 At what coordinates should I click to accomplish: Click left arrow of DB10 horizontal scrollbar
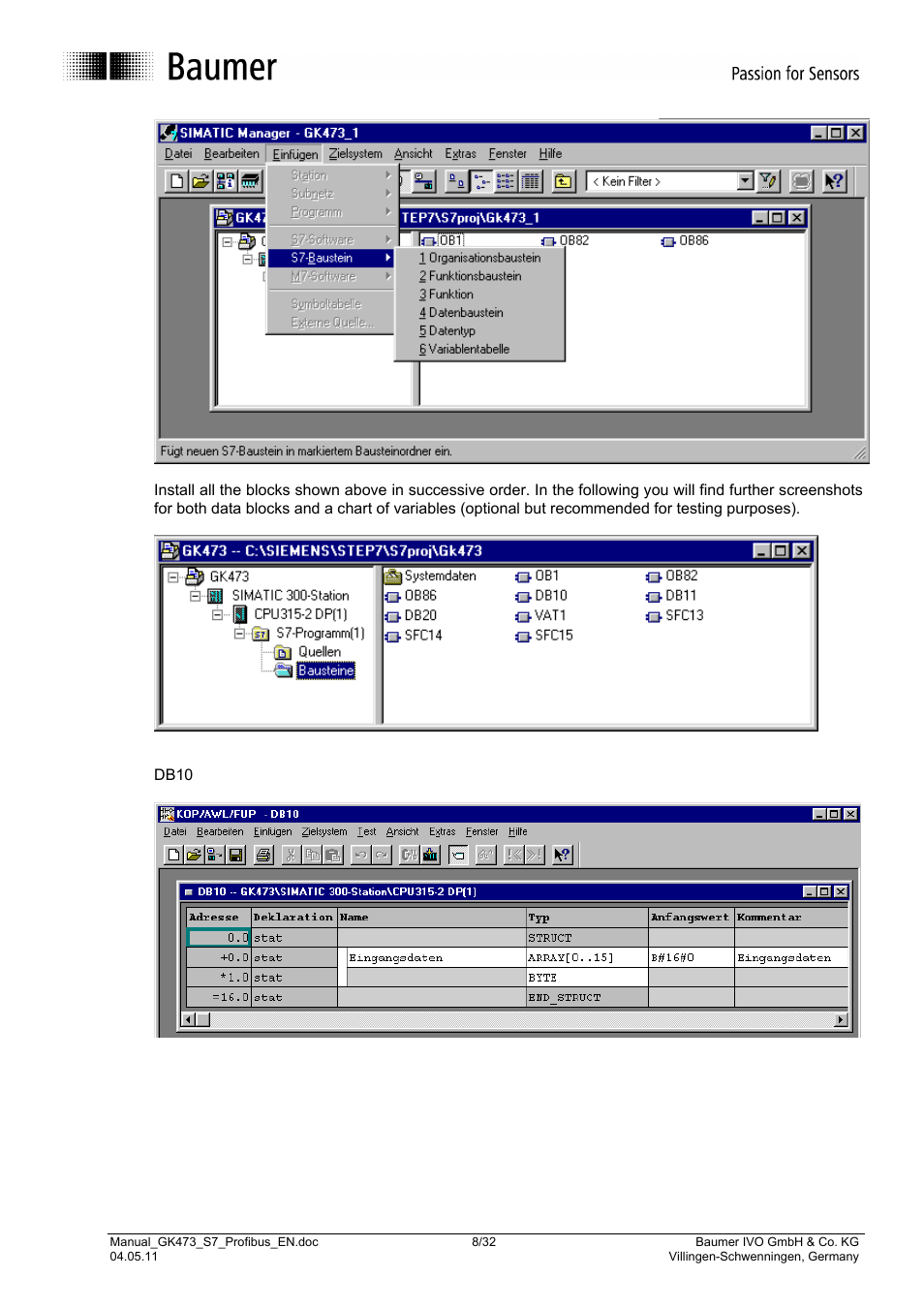tap(189, 1019)
